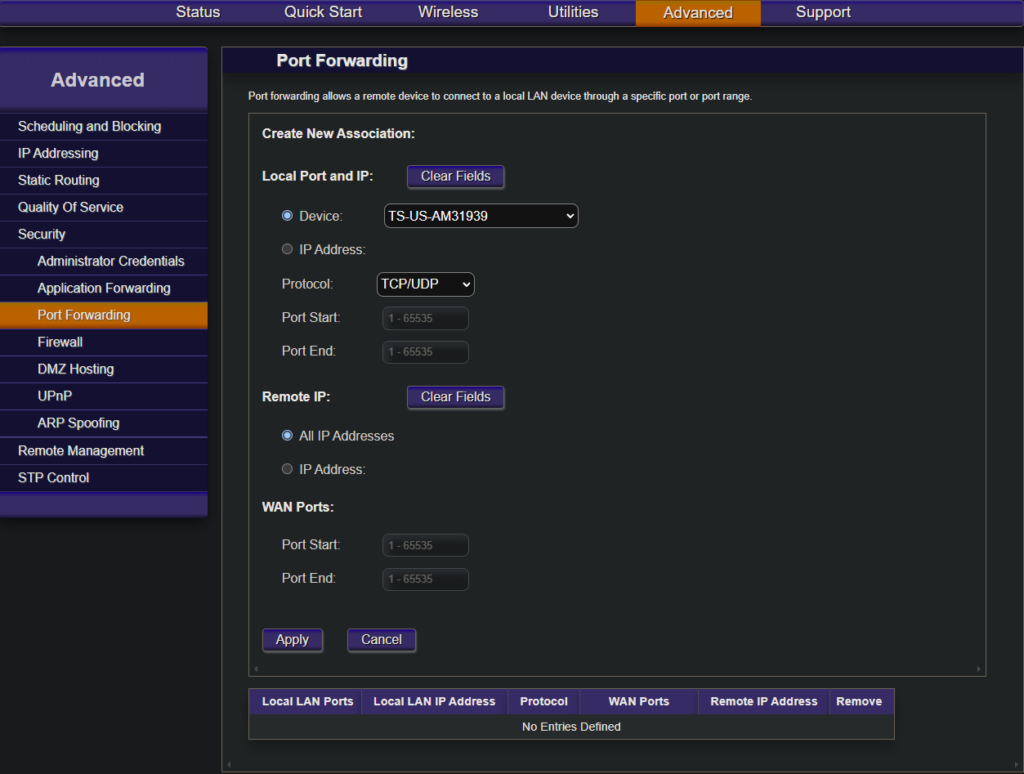Navigate to DMZ Hosting settings

pyautogui.click(x=76, y=369)
